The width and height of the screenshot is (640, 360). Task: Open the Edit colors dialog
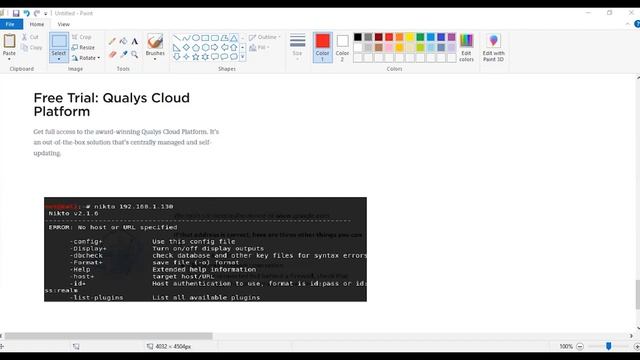466,47
